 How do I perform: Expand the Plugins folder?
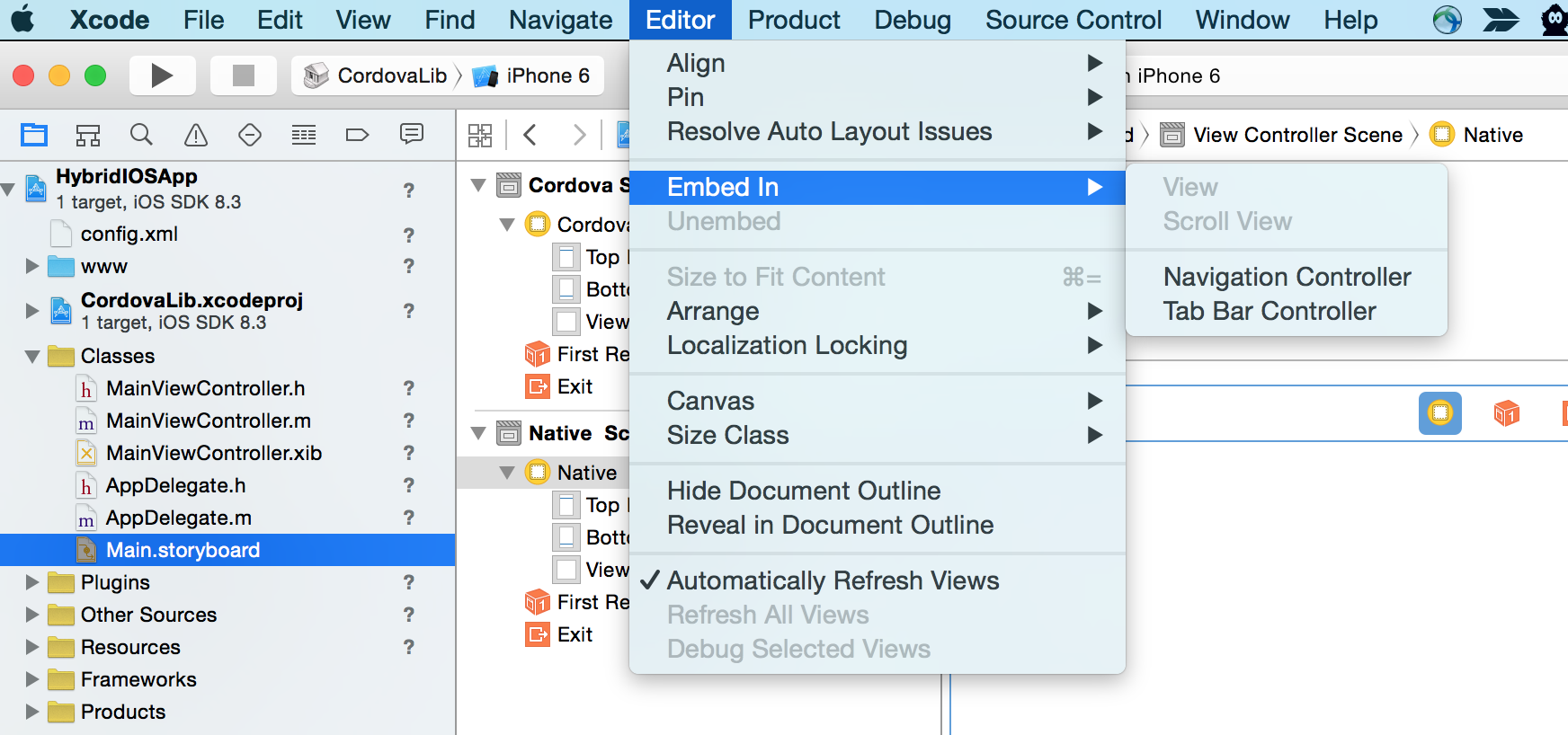(32, 582)
